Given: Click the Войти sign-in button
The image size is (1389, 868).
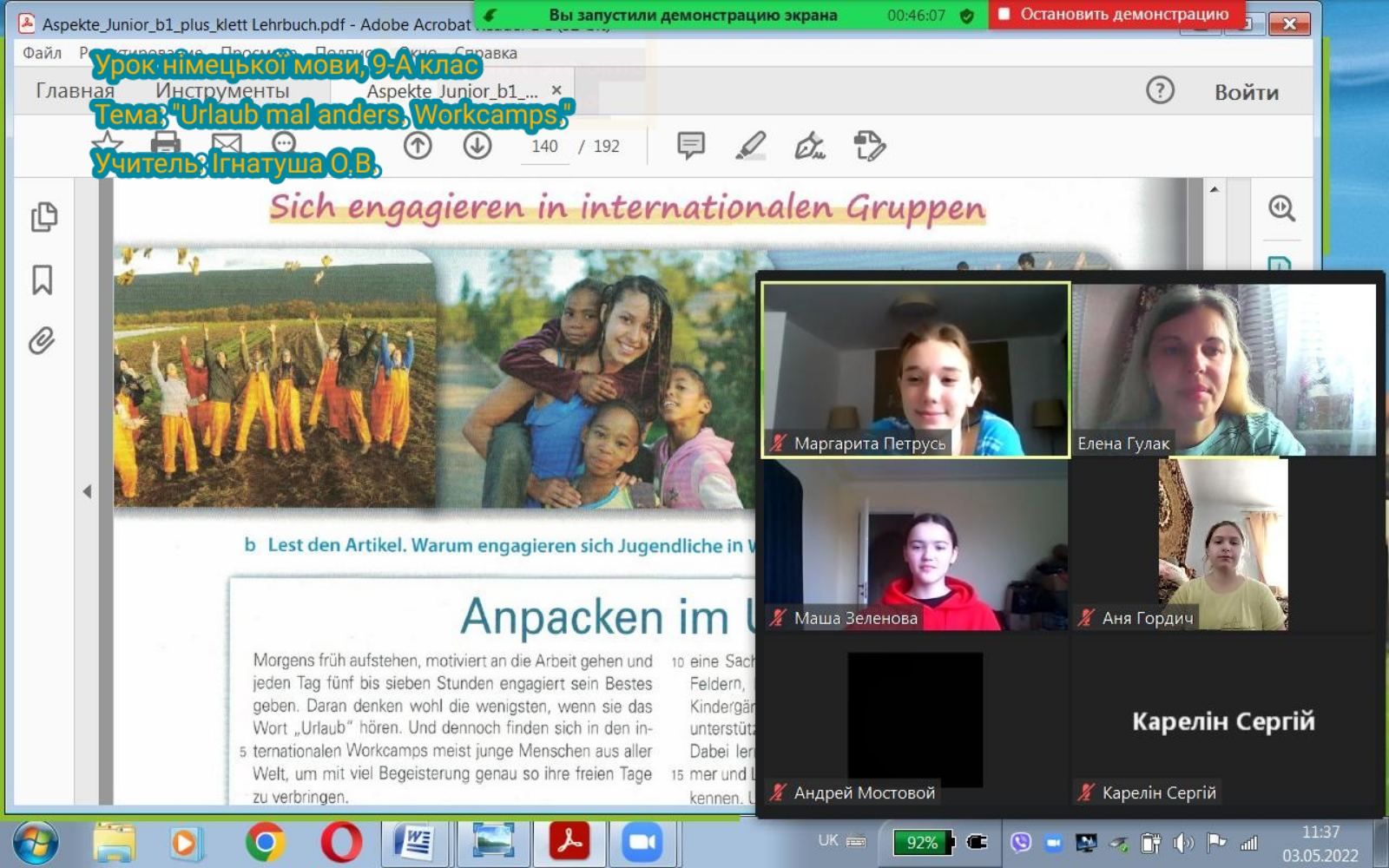Looking at the screenshot, I should 1246,92.
